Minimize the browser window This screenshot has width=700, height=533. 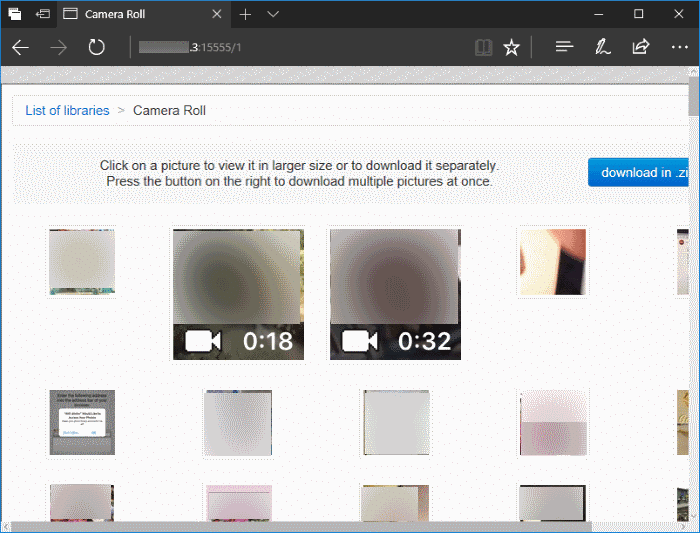598,14
